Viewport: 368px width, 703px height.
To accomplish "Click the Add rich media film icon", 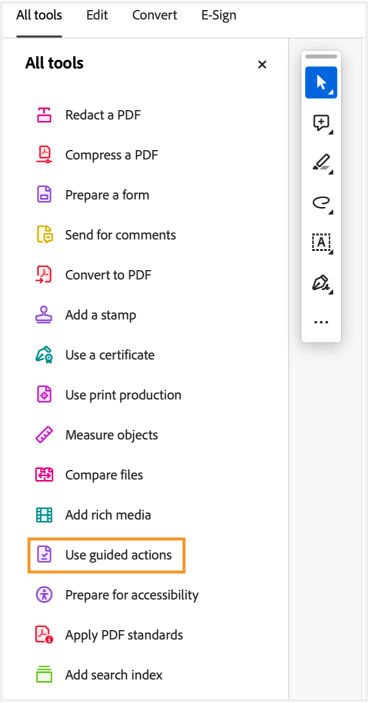I will (x=44, y=515).
